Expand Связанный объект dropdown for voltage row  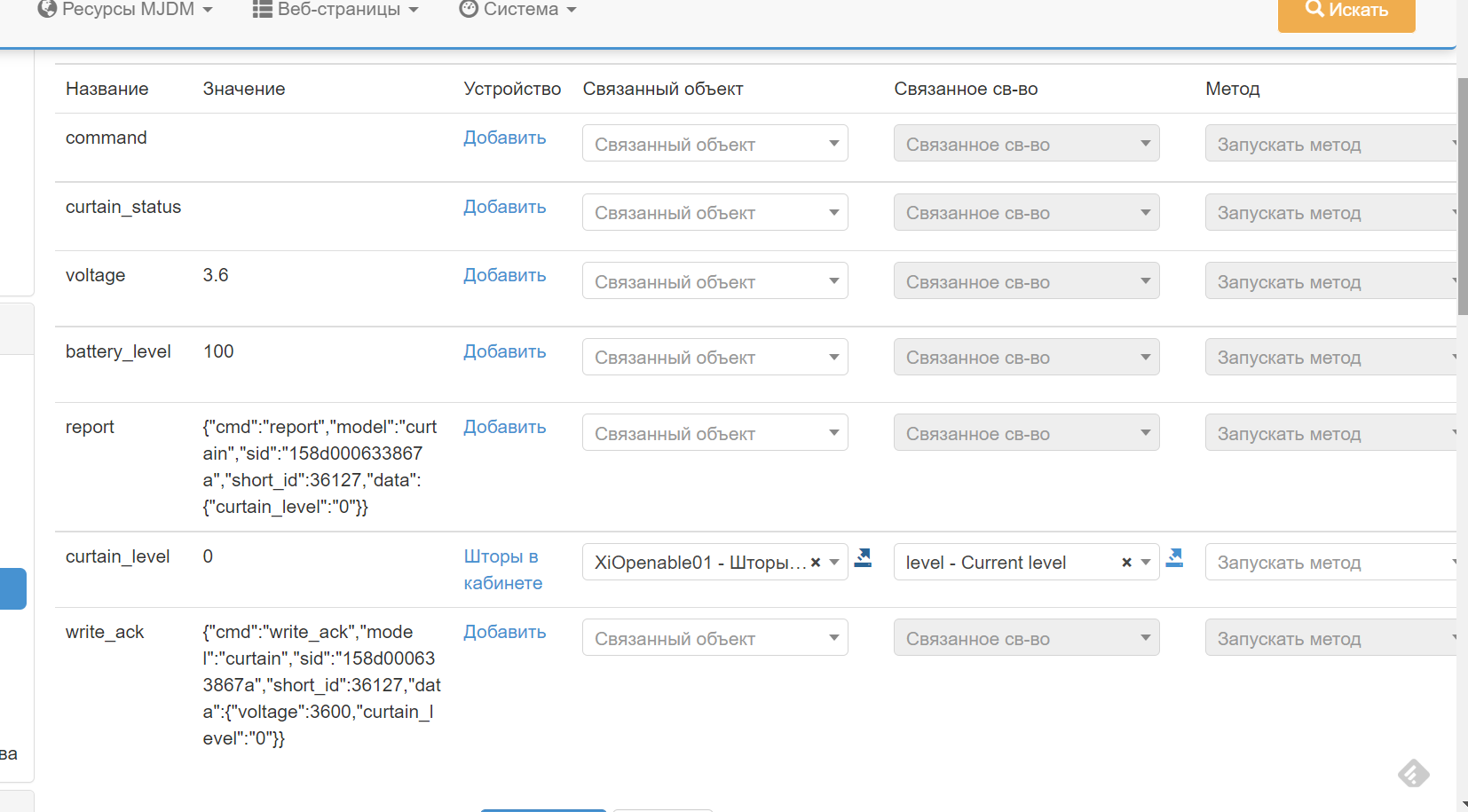tap(714, 281)
